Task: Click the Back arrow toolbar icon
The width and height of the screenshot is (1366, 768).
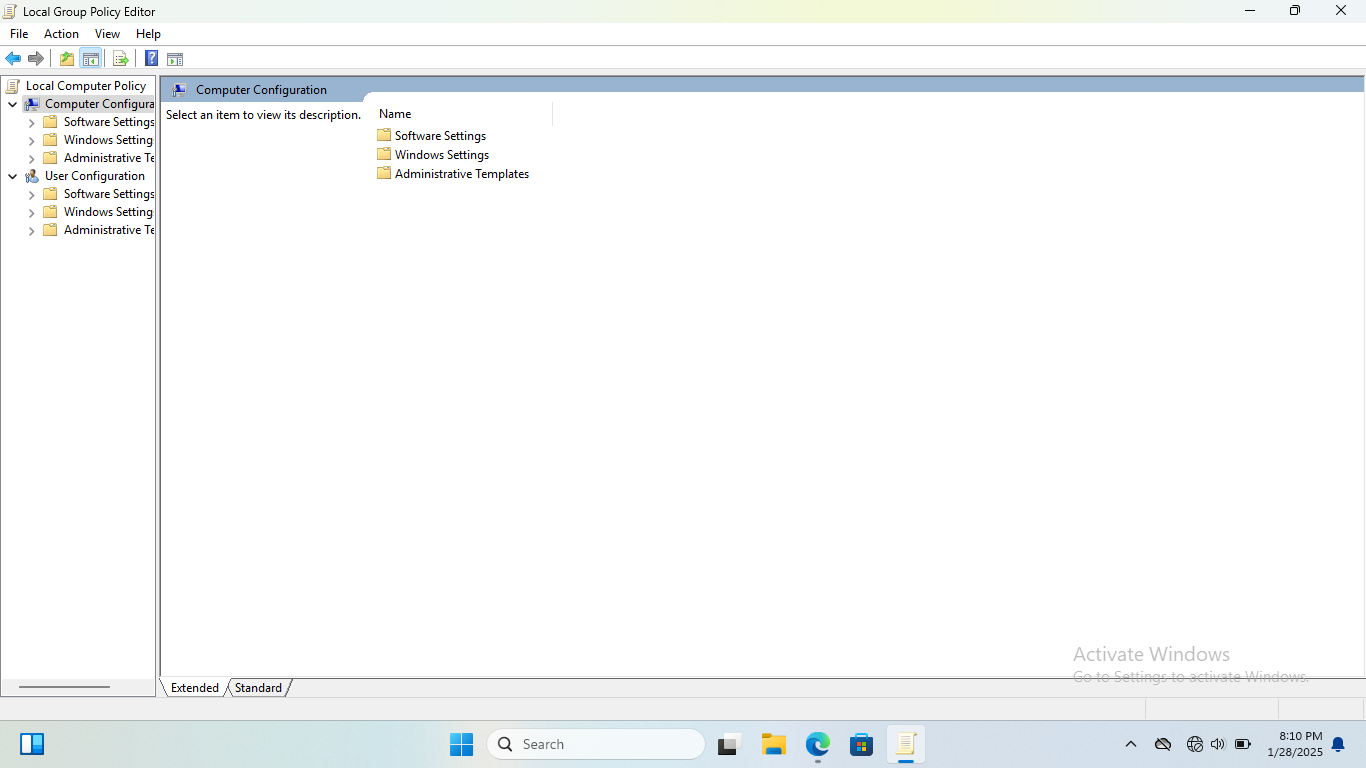Action: [x=13, y=59]
